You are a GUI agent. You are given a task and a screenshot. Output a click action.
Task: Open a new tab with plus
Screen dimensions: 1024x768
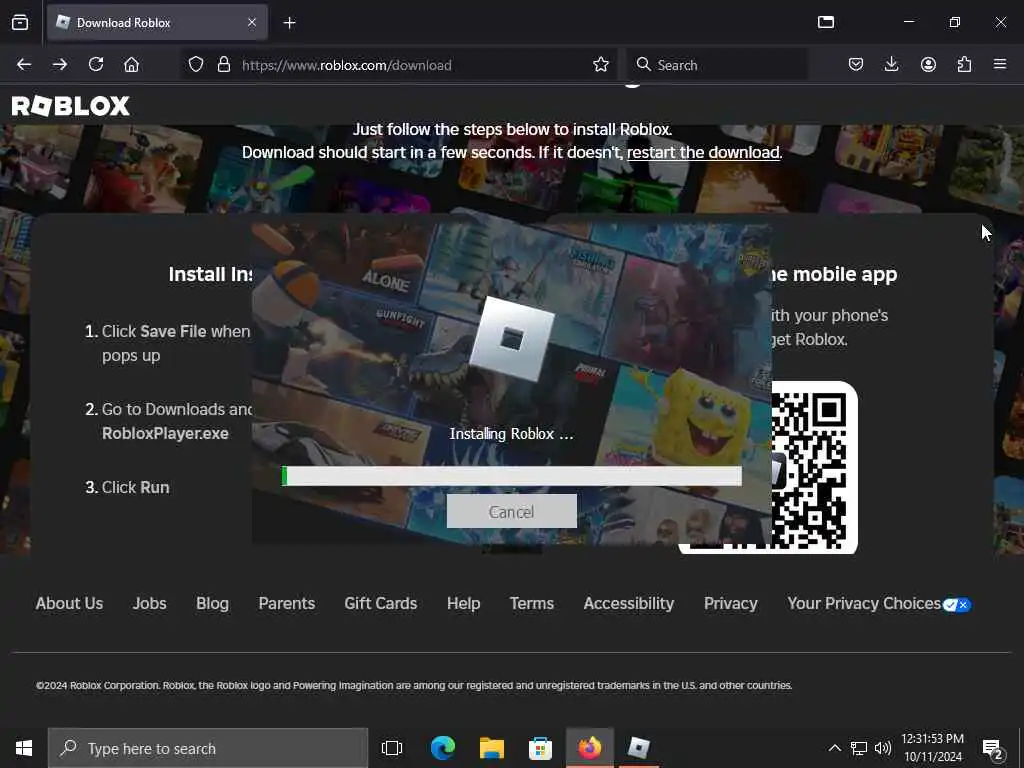click(x=289, y=23)
